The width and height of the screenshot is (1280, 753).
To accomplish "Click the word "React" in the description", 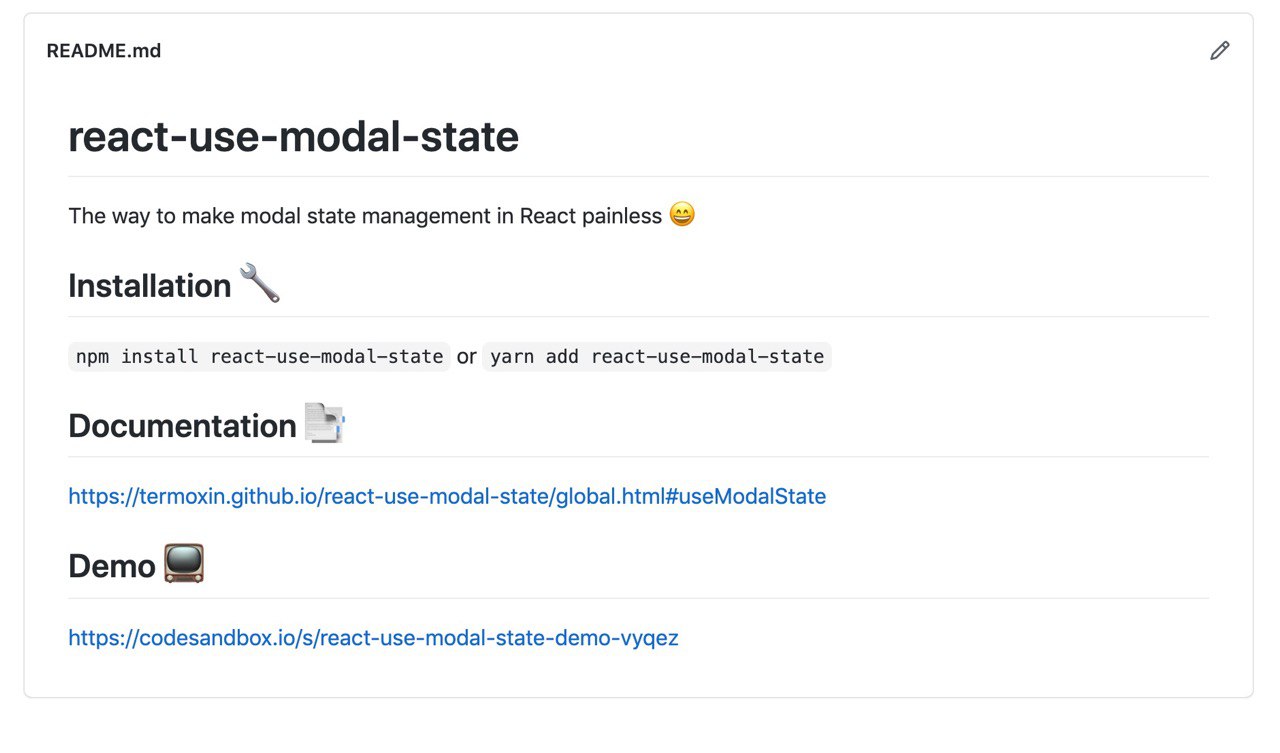I will pyautogui.click(x=547, y=216).
